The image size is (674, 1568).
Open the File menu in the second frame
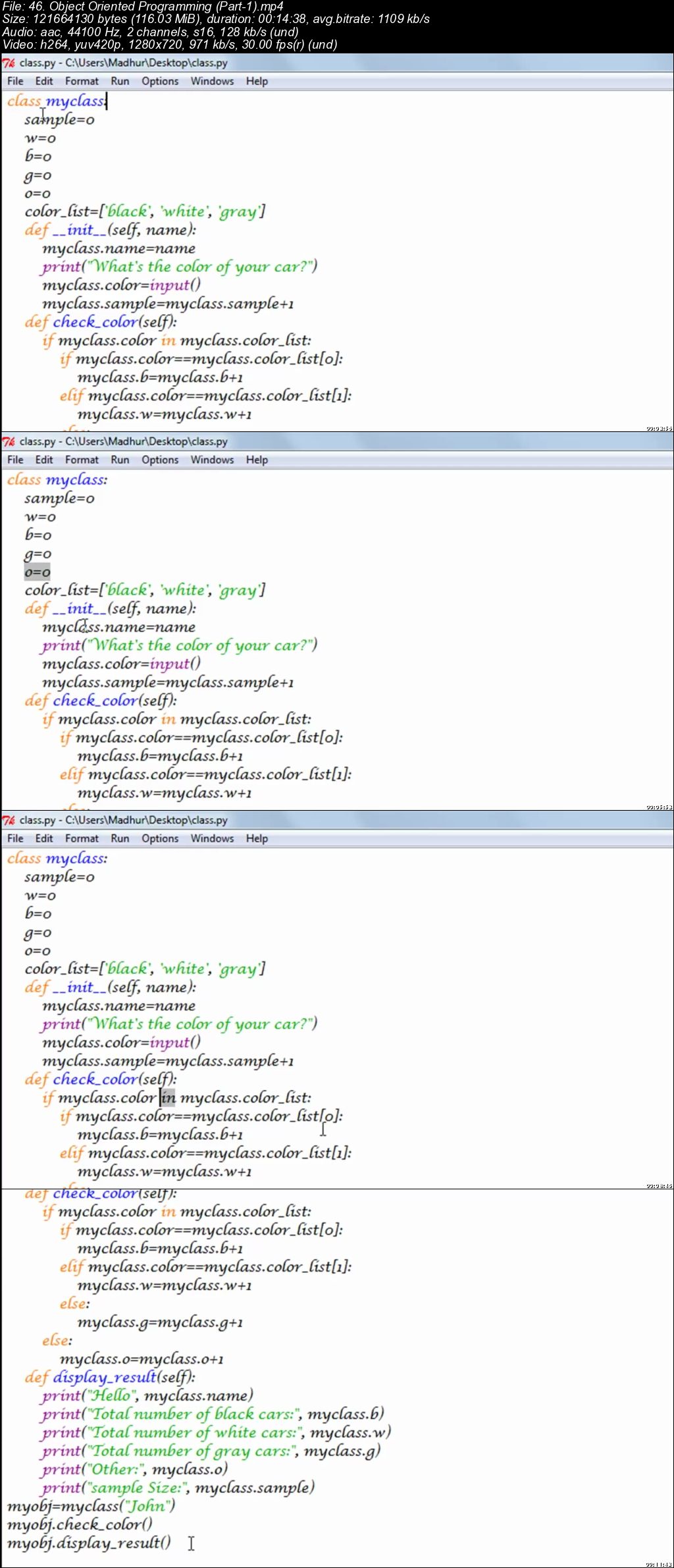click(x=15, y=460)
